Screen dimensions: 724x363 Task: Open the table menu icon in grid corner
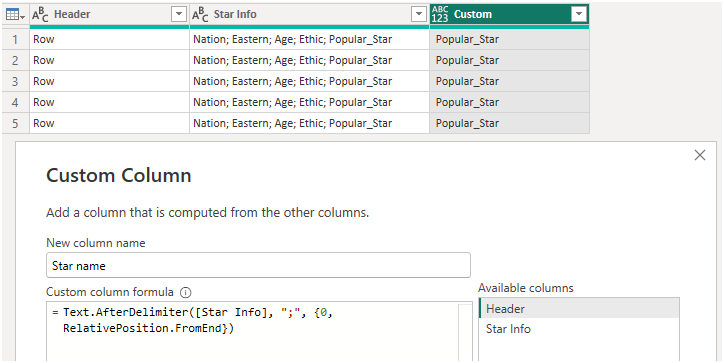[15, 15]
